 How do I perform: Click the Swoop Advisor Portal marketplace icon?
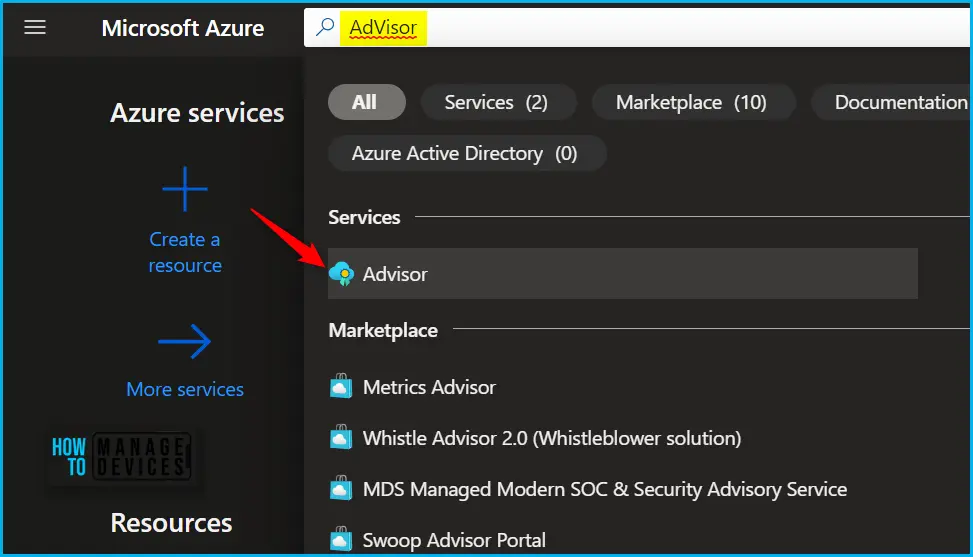click(x=341, y=540)
